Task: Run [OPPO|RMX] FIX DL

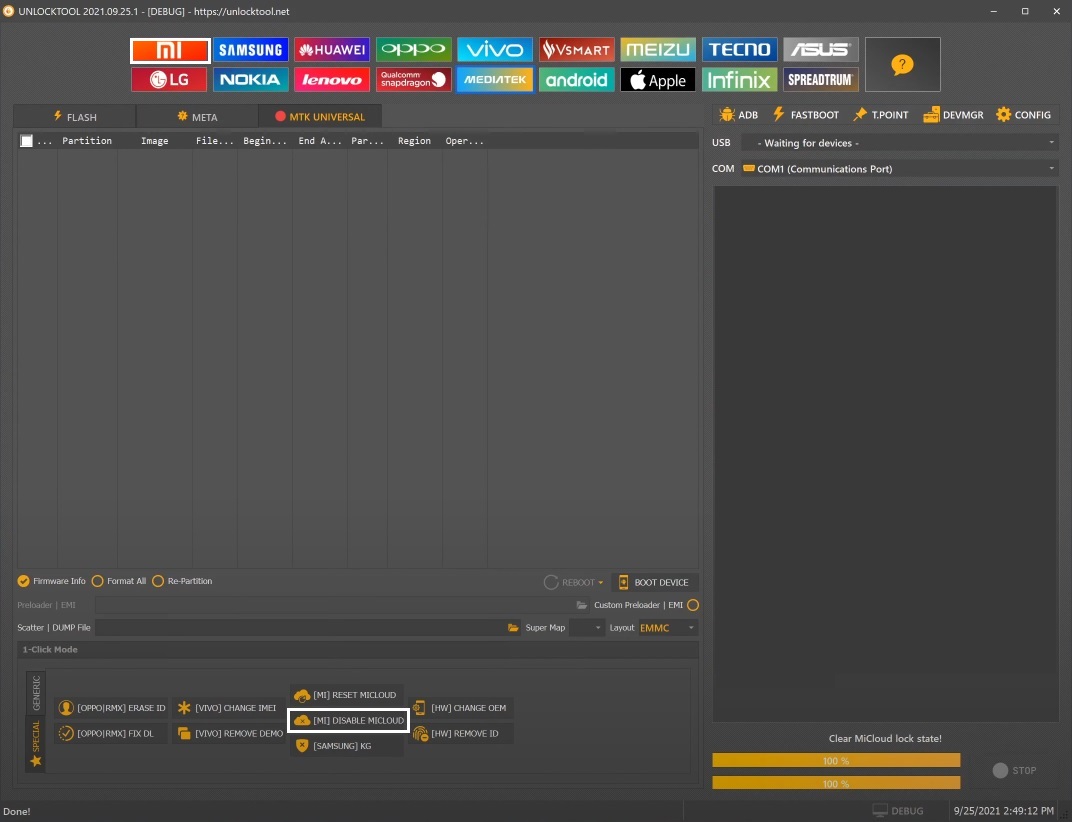Action: click(112, 733)
